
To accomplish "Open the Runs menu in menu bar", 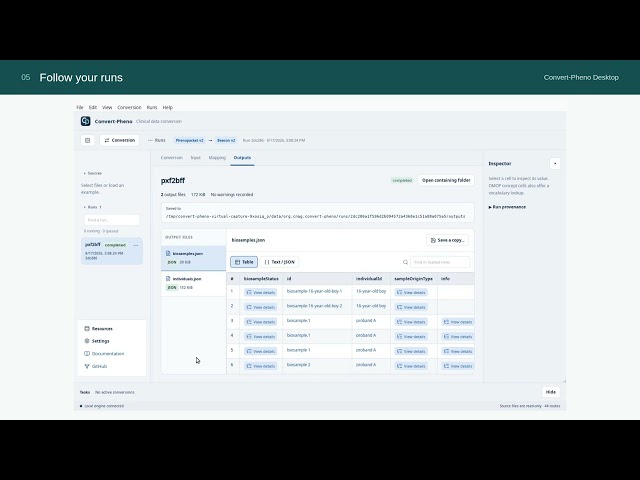I will pos(152,107).
